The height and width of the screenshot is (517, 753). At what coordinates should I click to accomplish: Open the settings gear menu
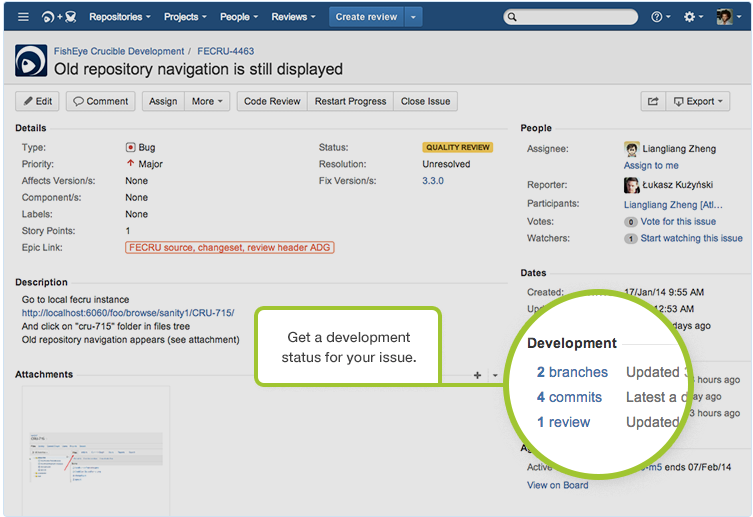(693, 17)
